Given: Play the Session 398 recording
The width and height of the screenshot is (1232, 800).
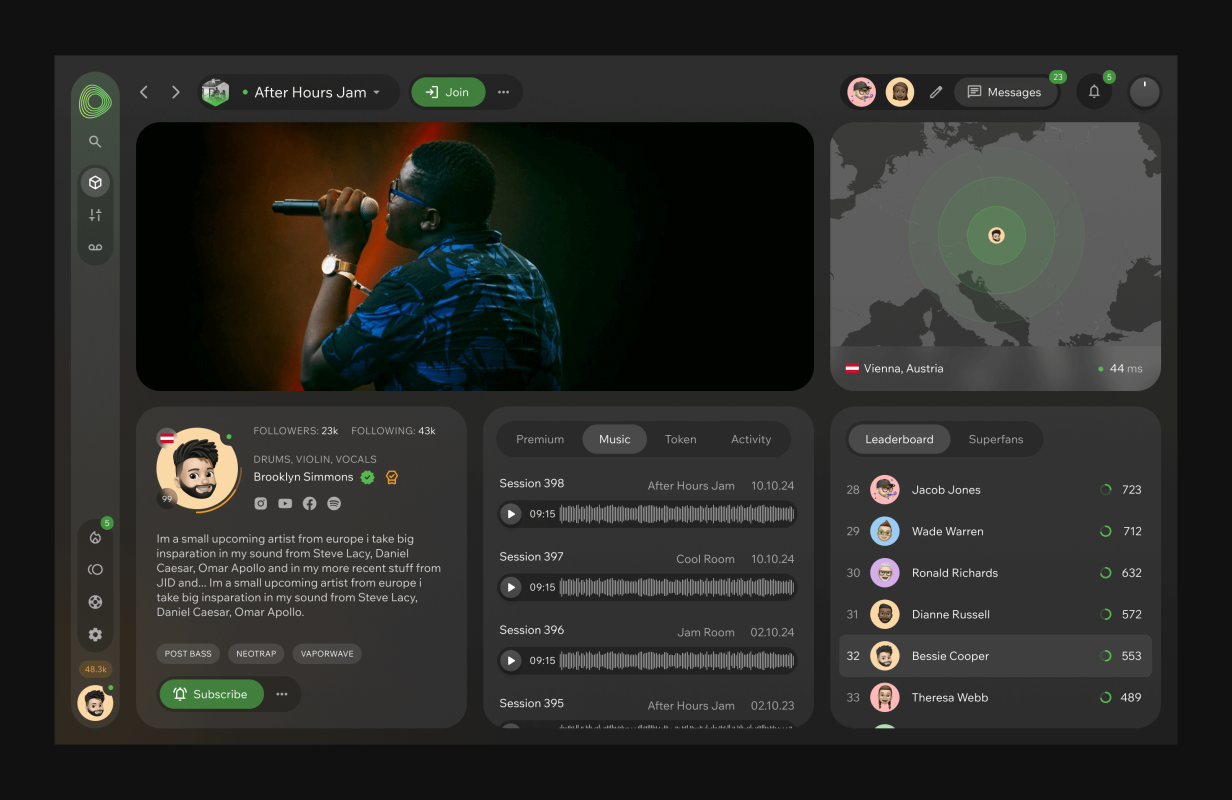Looking at the screenshot, I should 511,514.
